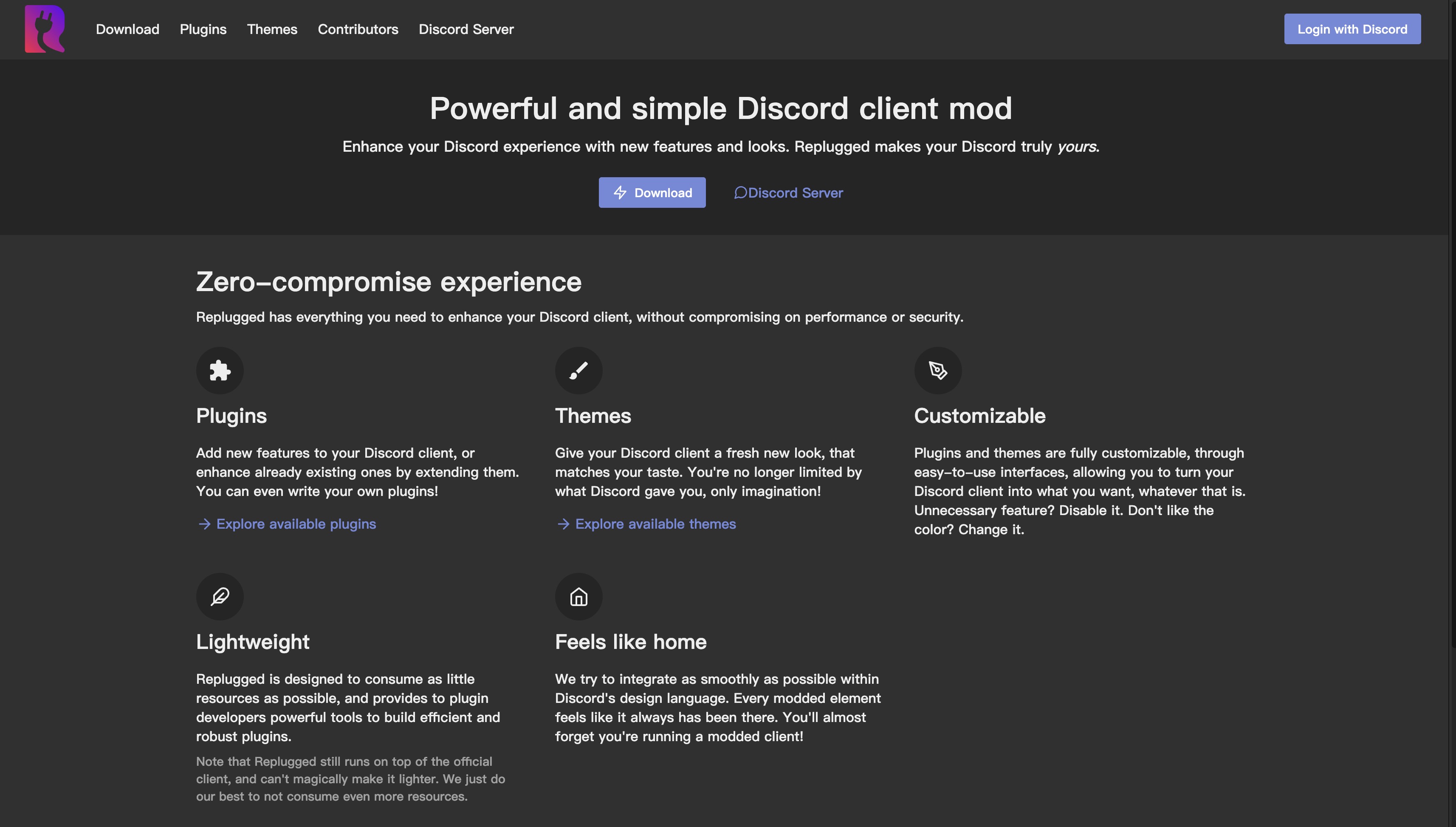Screen dimensions: 1456x827
Task: Click the lightning bolt in Download button
Action: tap(620, 193)
